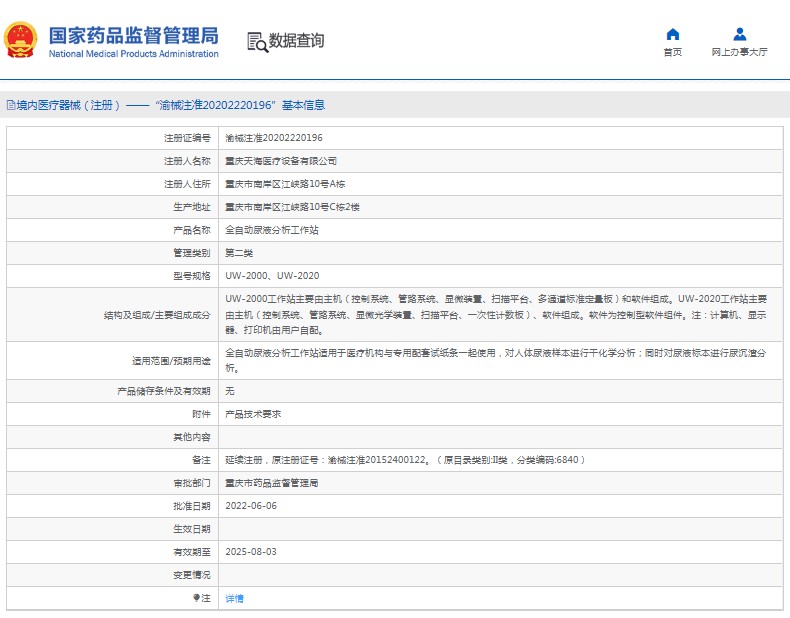Open the online service hall person icon

tap(740, 34)
